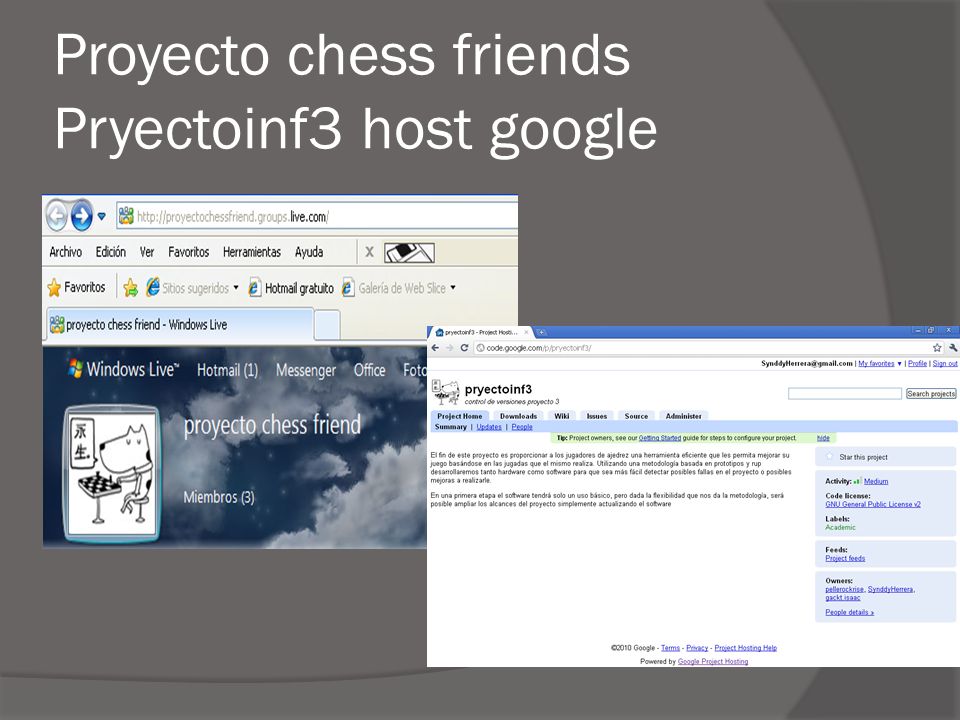The width and height of the screenshot is (960, 720).
Task: Open the GNU General Public License v2 link
Action: pyautogui.click(x=872, y=504)
